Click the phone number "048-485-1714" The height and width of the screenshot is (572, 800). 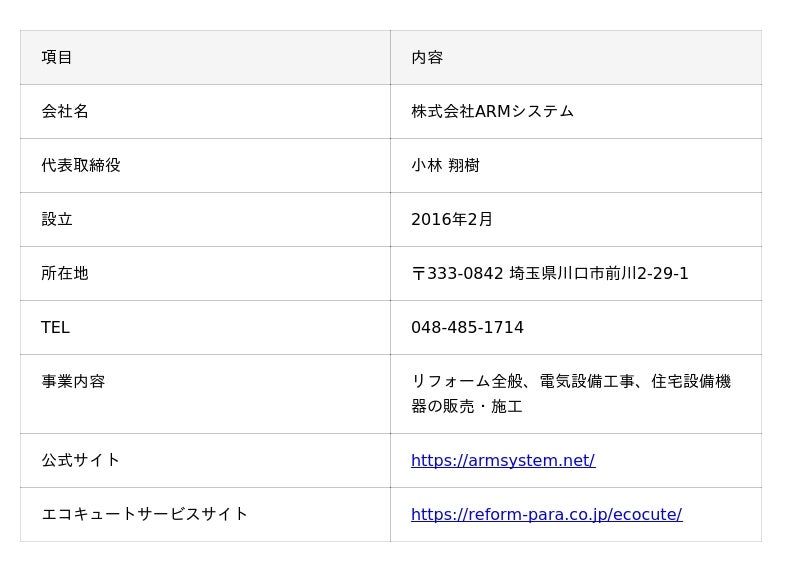467,327
